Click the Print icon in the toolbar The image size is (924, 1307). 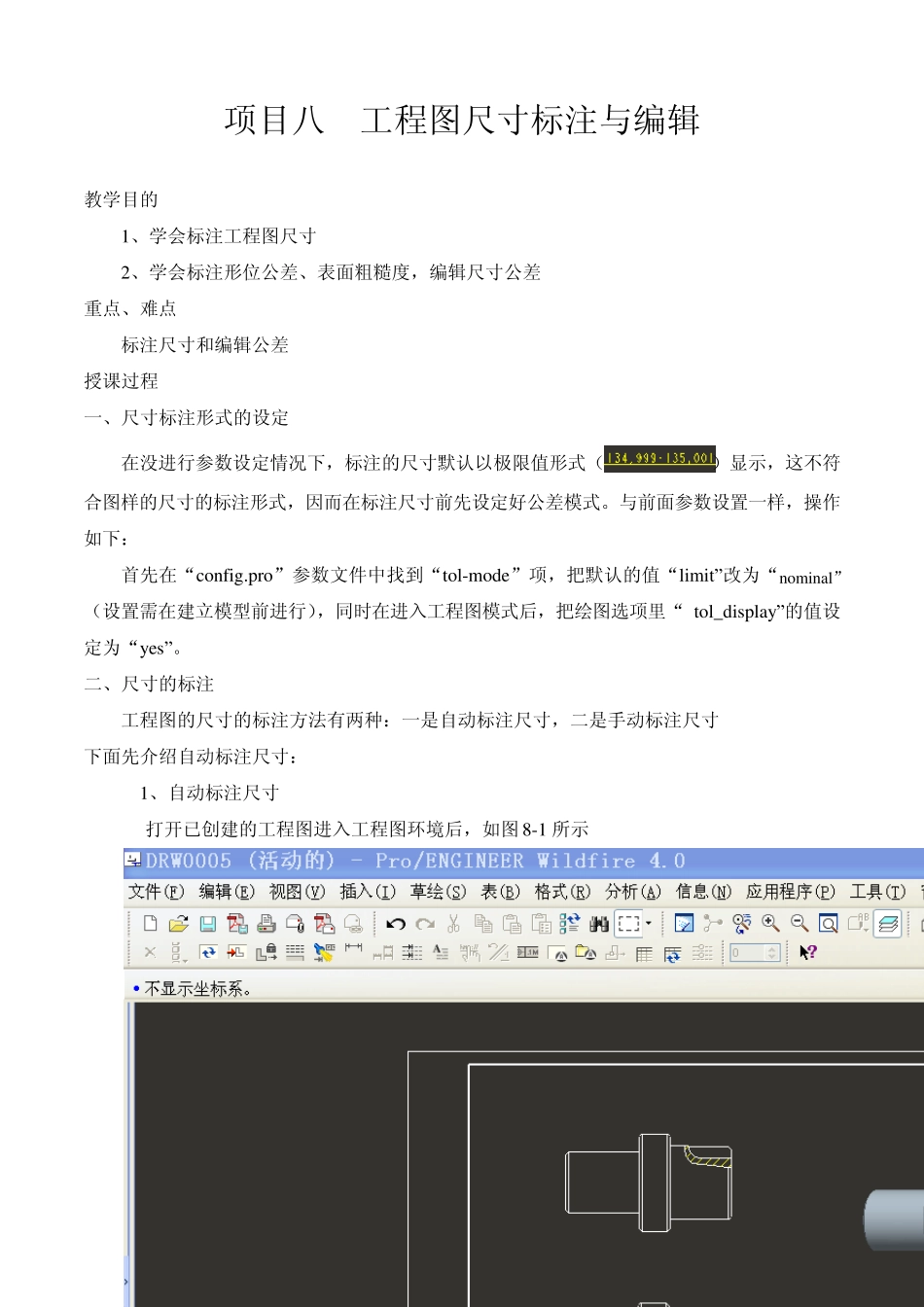point(267,923)
